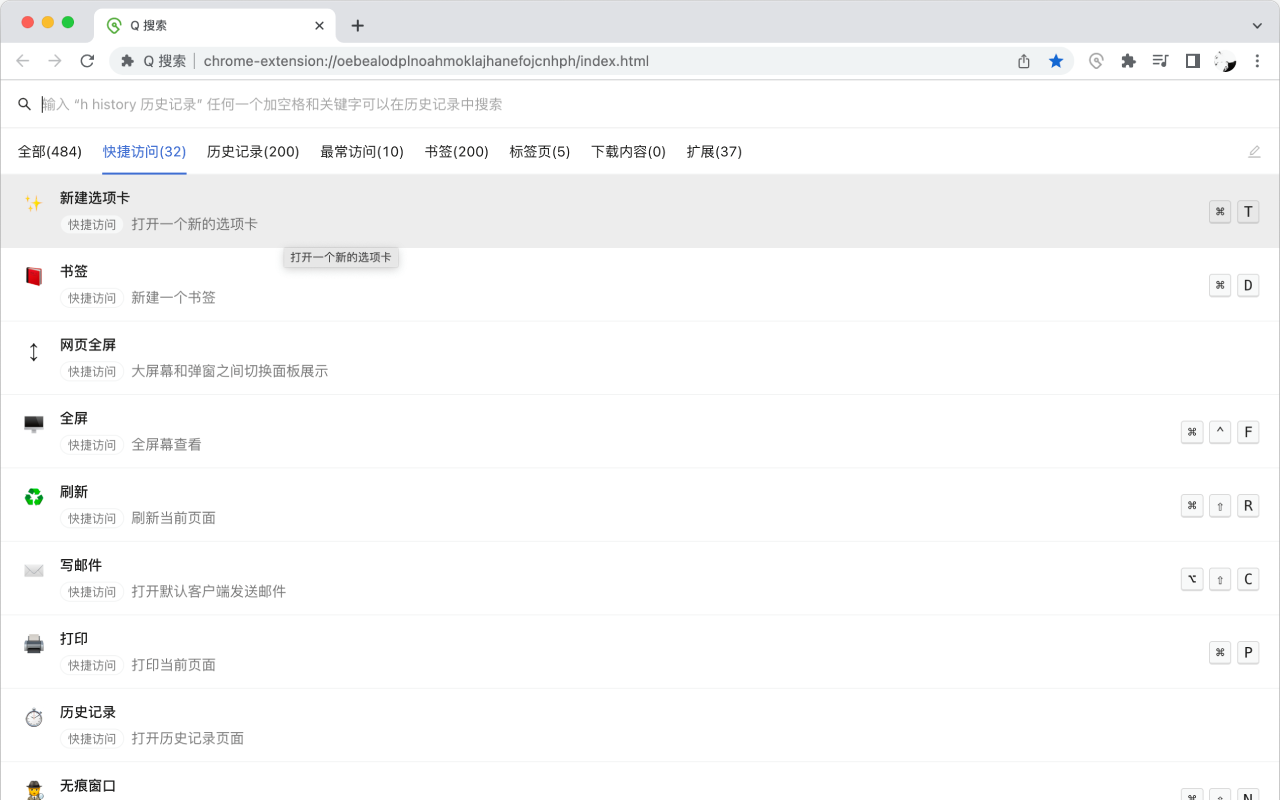Click the search magnifier icon in the search bar

[x=25, y=104]
